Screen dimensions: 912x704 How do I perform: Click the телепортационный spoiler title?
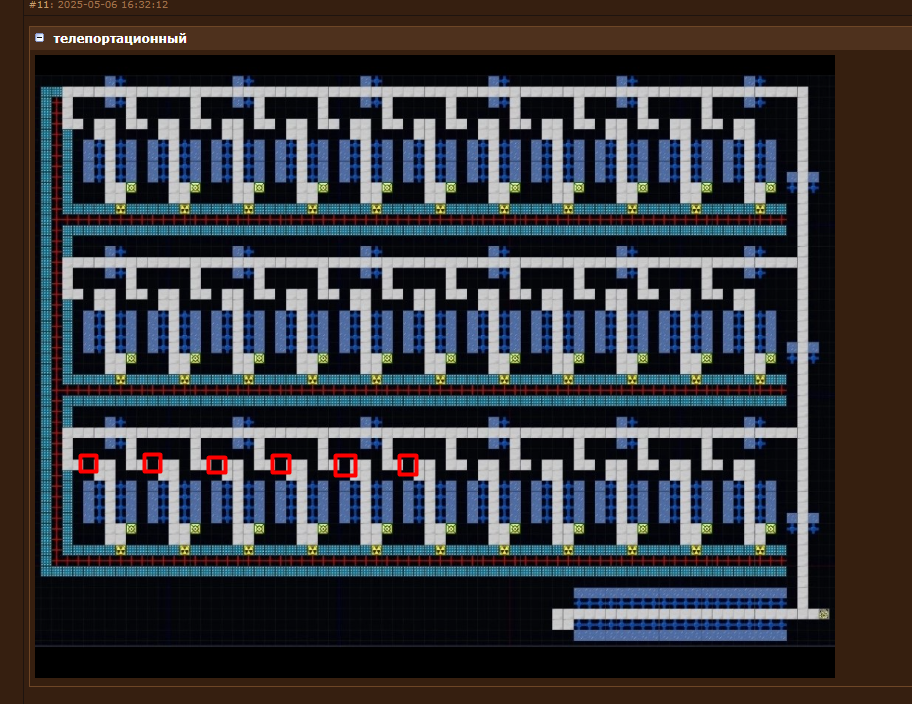[120, 38]
